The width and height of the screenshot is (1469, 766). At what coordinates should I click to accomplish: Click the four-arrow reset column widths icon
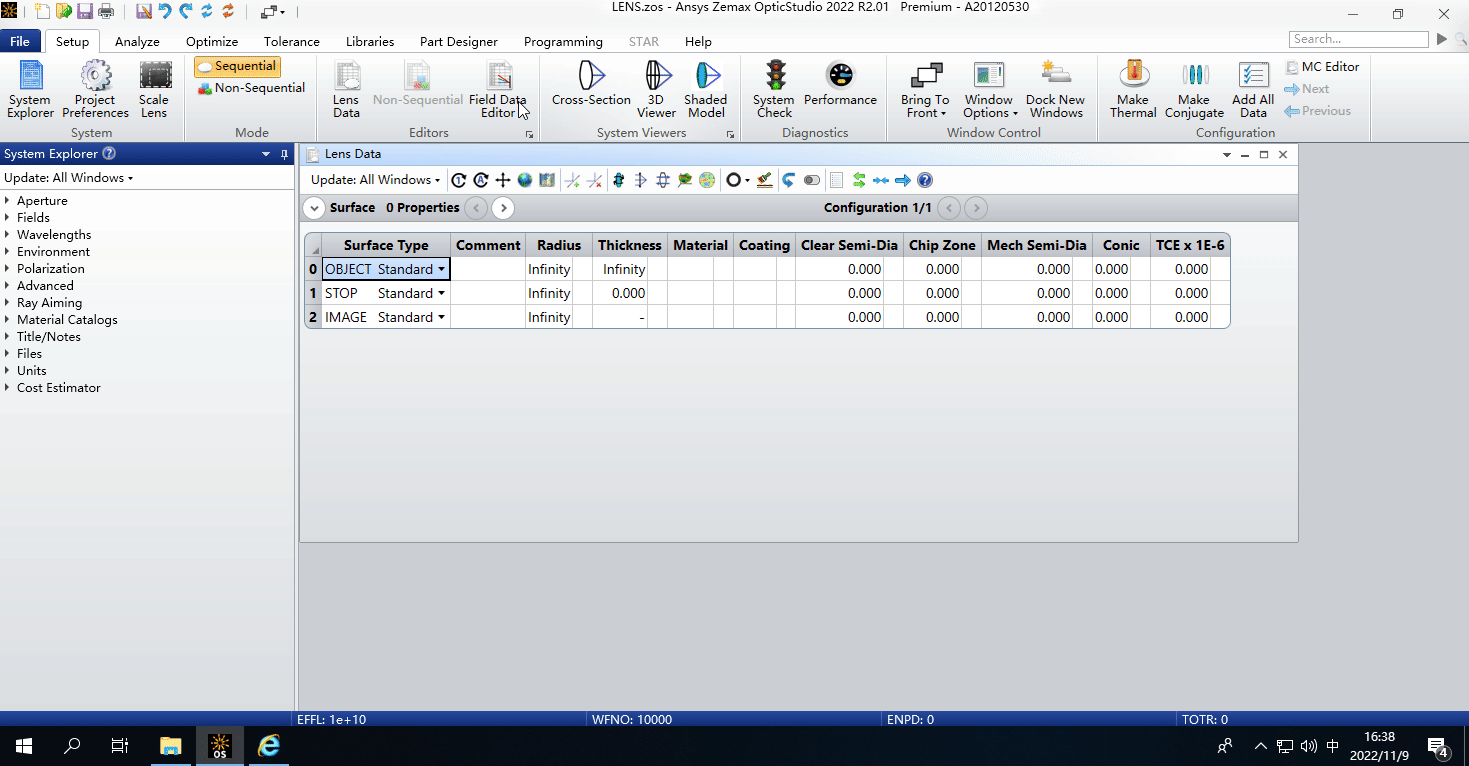503,180
